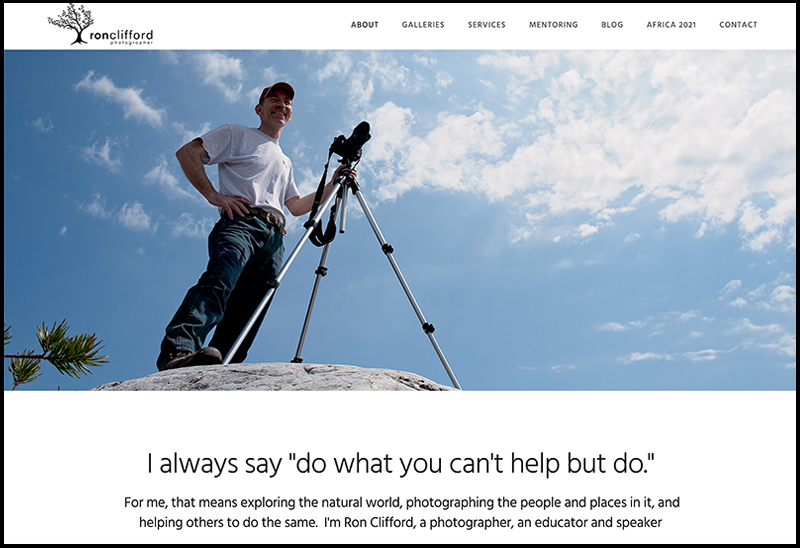Click the heading "do what you can't help but do"
The width and height of the screenshot is (800, 548).
pyautogui.click(x=401, y=464)
